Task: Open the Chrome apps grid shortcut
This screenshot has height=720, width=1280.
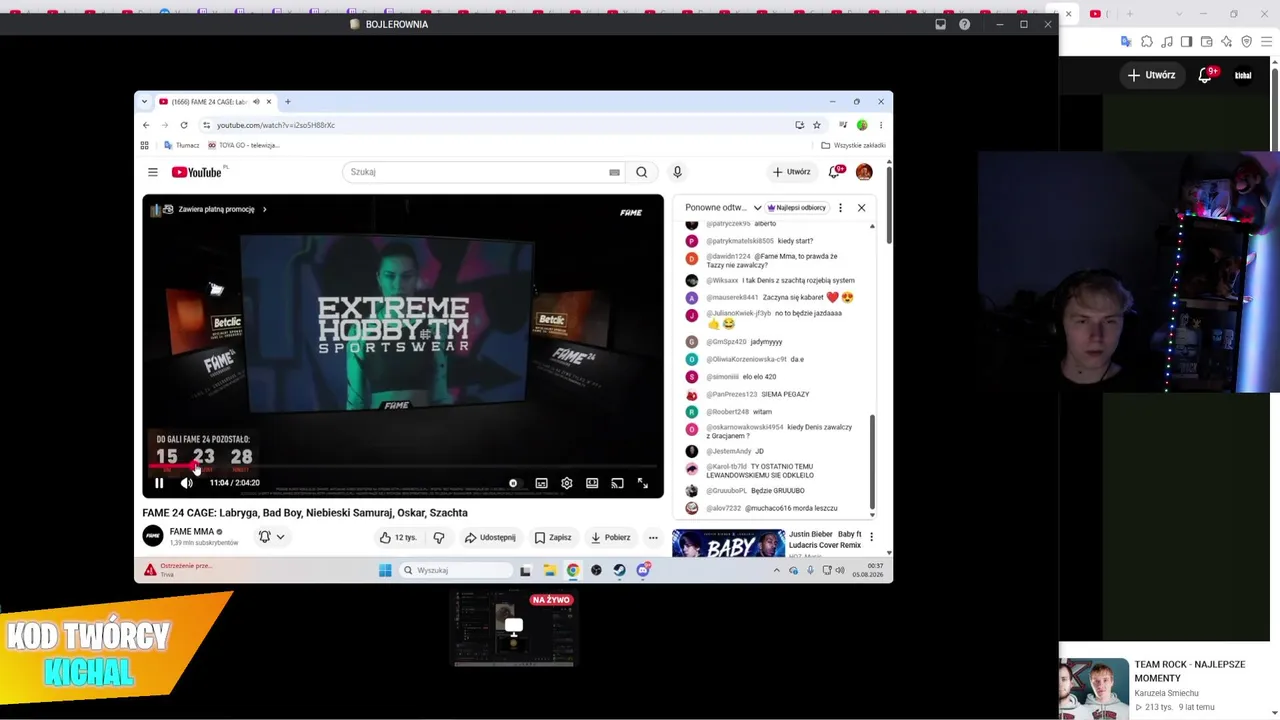Action: 144,145
